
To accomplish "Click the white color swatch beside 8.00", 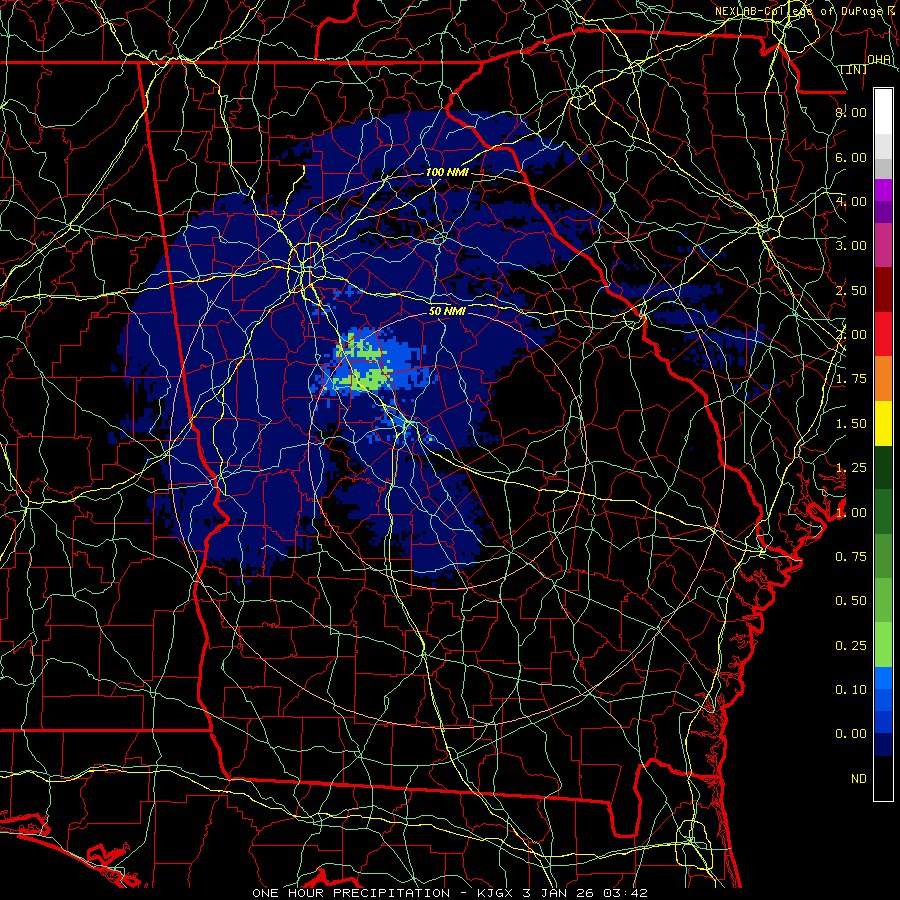I will [883, 112].
